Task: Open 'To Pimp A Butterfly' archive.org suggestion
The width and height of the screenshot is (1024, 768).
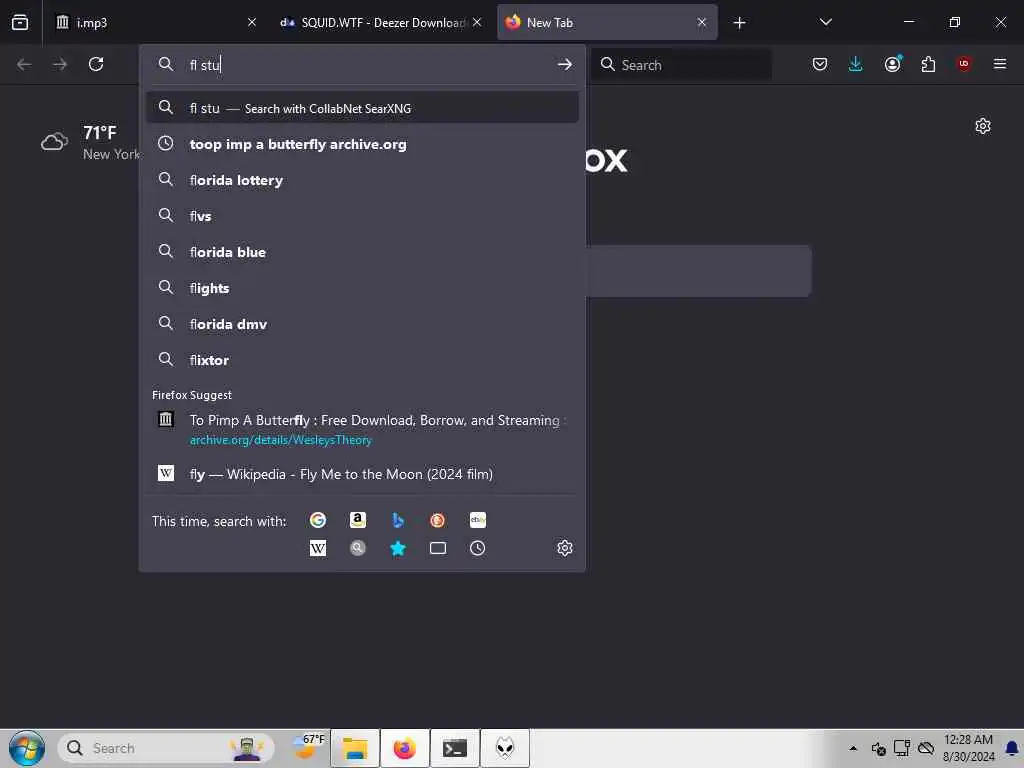Action: click(x=362, y=429)
